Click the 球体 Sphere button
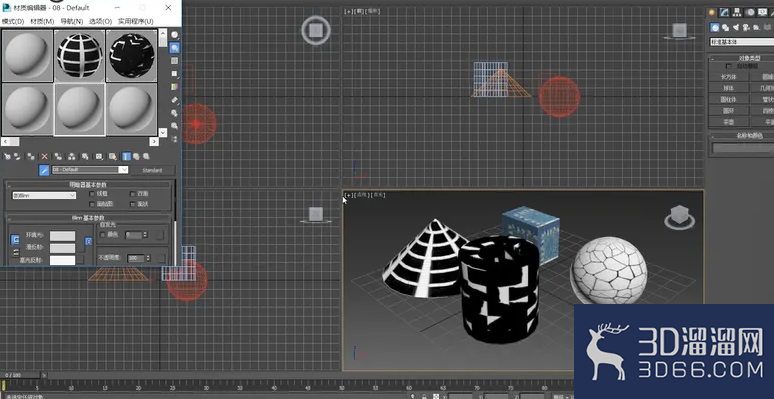The image size is (774, 399). 729,88
